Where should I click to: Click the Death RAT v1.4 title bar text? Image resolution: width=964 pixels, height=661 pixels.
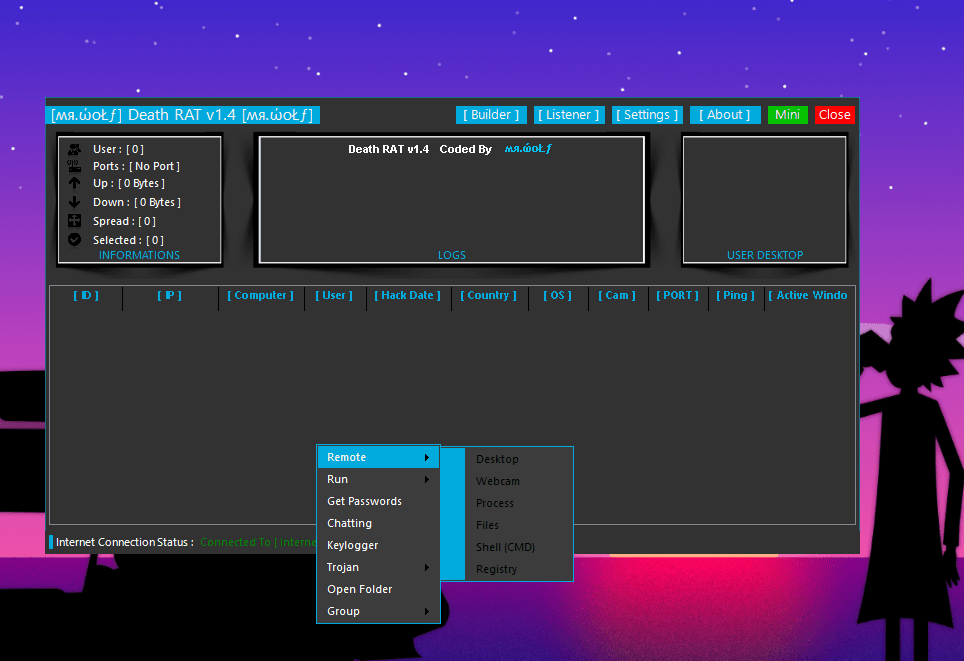[x=182, y=115]
